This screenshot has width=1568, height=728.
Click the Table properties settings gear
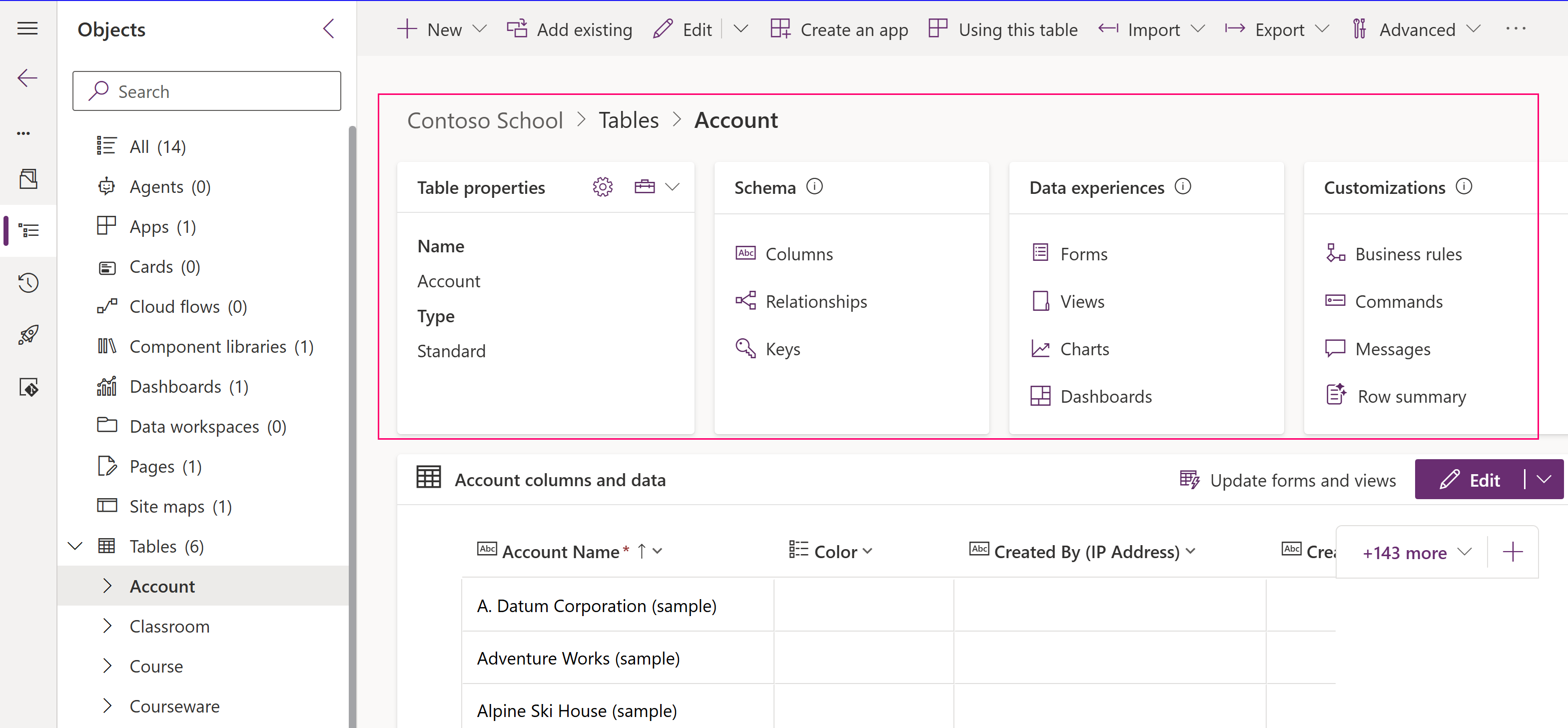click(x=603, y=187)
